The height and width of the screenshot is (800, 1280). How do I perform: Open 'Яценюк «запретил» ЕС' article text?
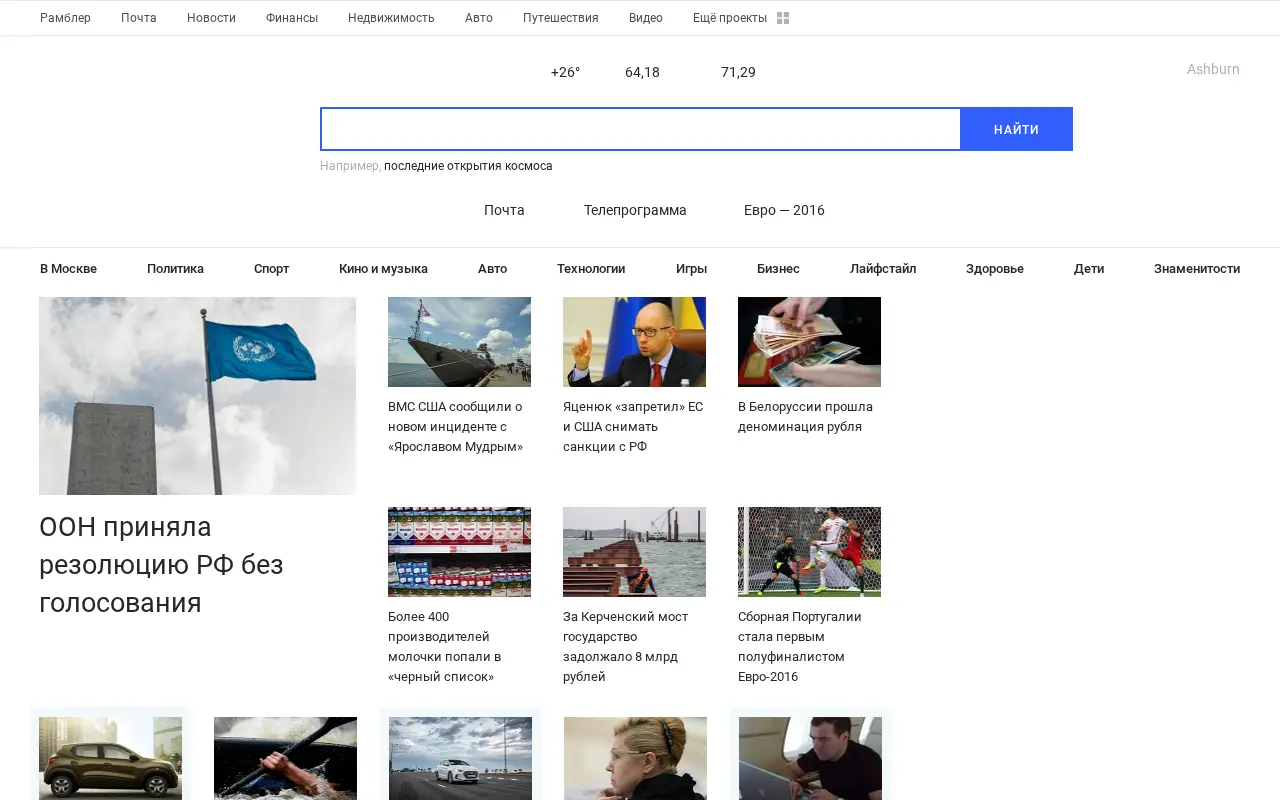[633, 427]
